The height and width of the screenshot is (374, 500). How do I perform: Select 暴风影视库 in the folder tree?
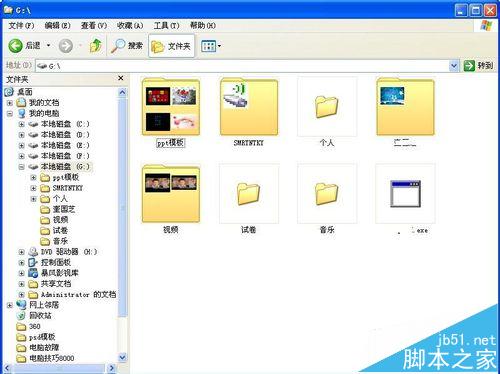(59, 273)
